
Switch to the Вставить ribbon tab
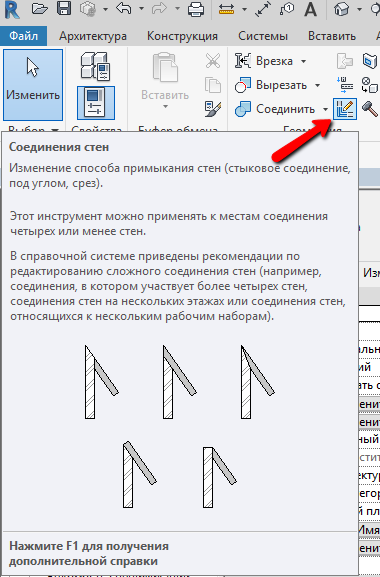332,36
